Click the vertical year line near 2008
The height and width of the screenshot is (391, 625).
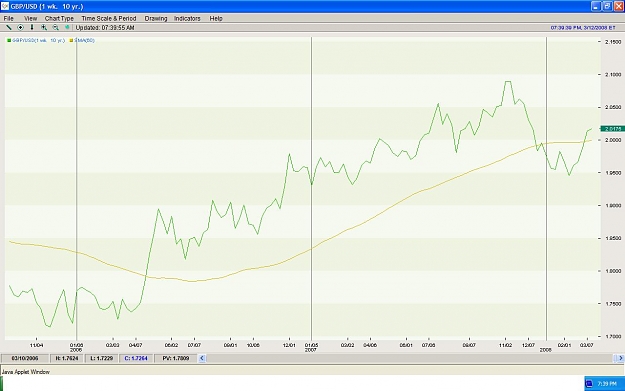546,188
